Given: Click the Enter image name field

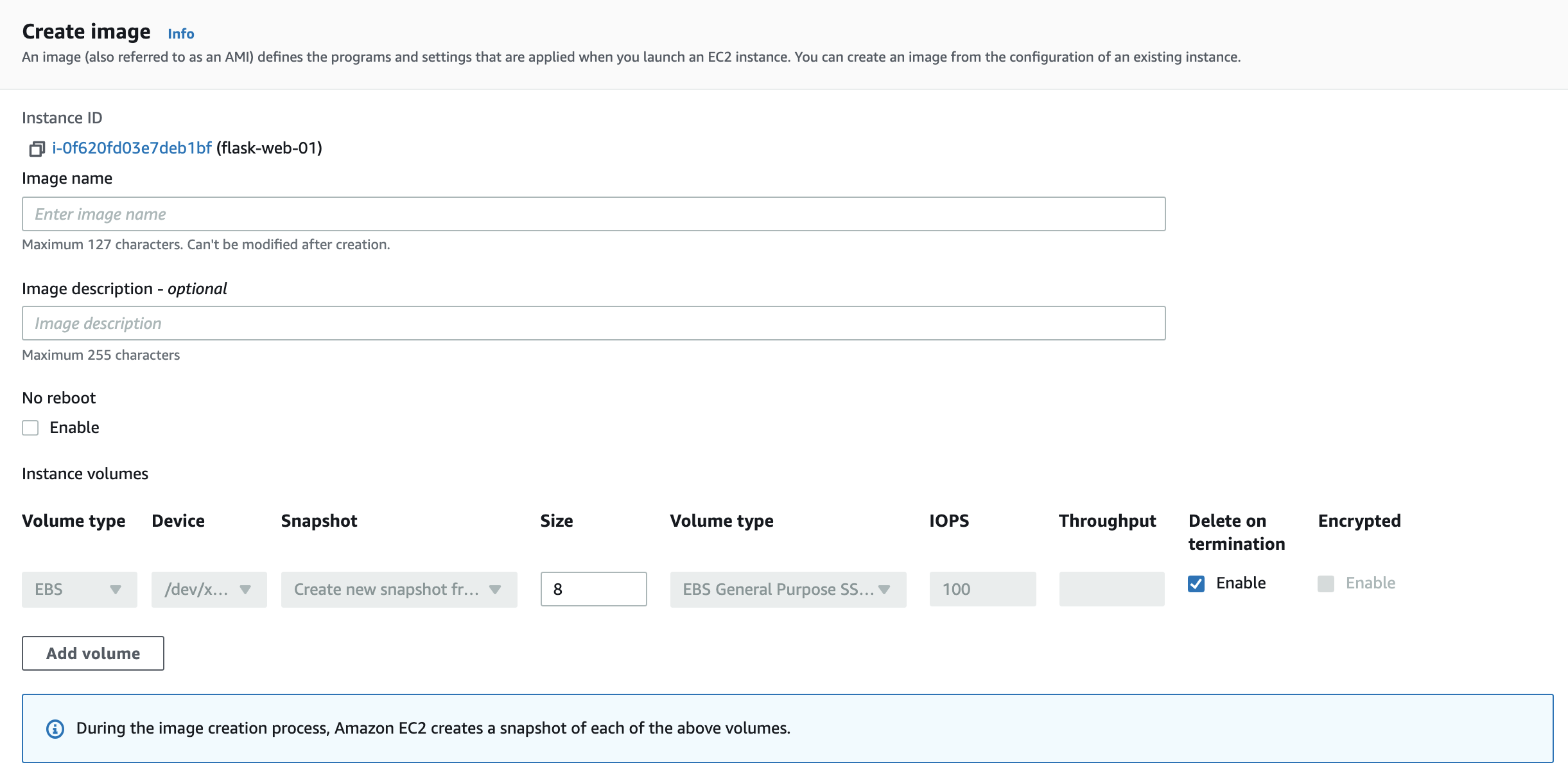Looking at the screenshot, I should 593,214.
